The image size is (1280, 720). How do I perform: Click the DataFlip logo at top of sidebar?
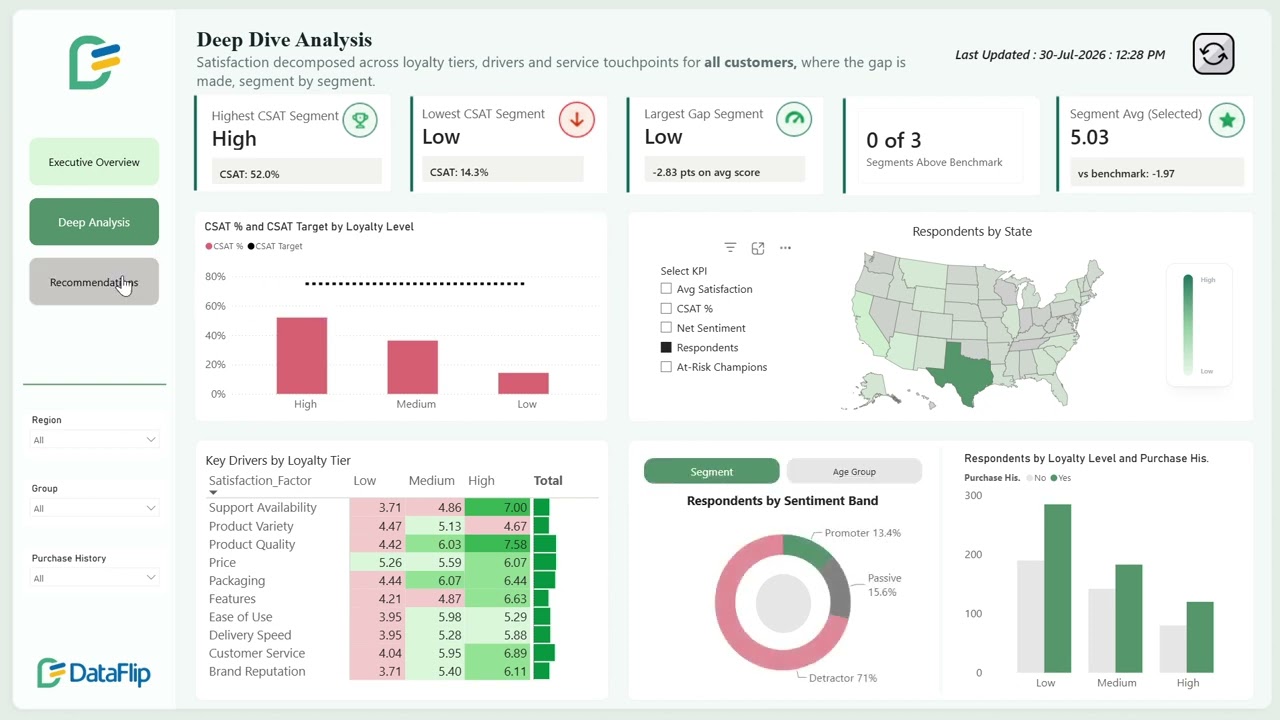coord(94,62)
